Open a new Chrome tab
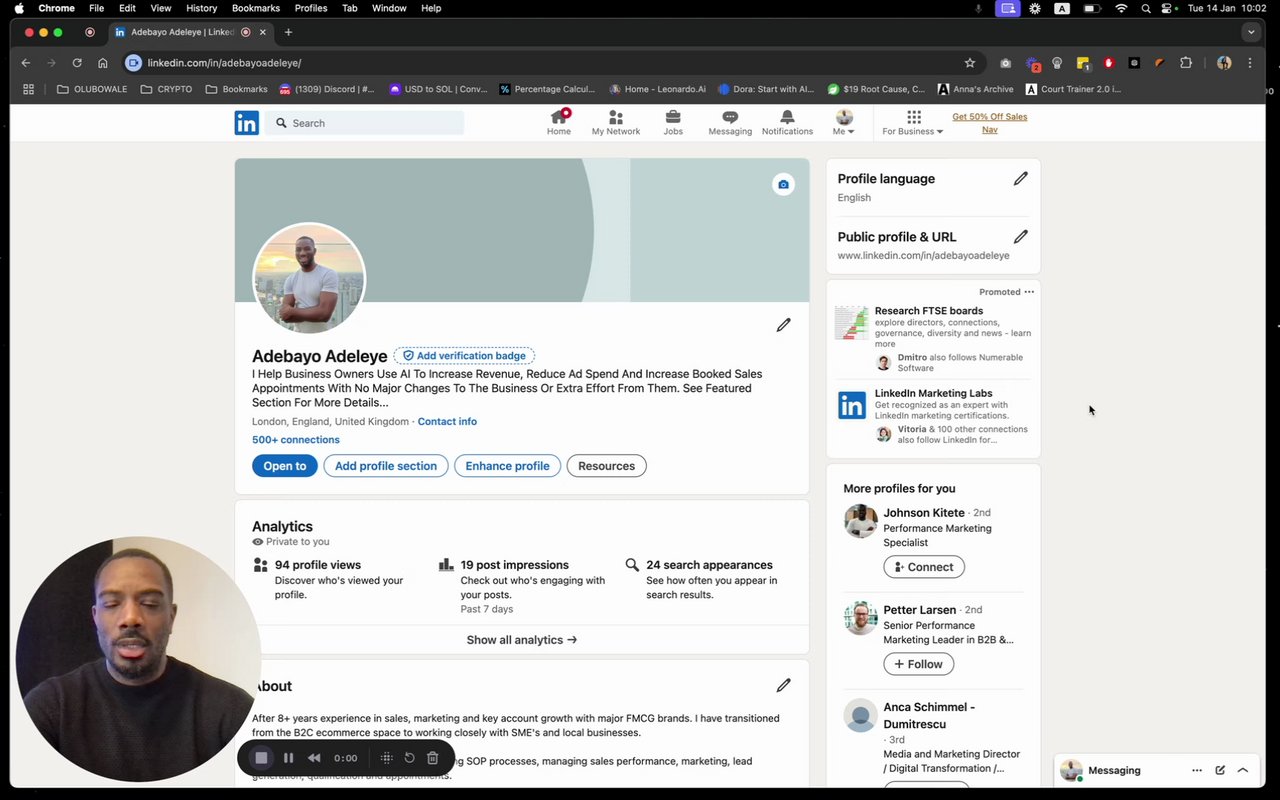 pos(288,32)
